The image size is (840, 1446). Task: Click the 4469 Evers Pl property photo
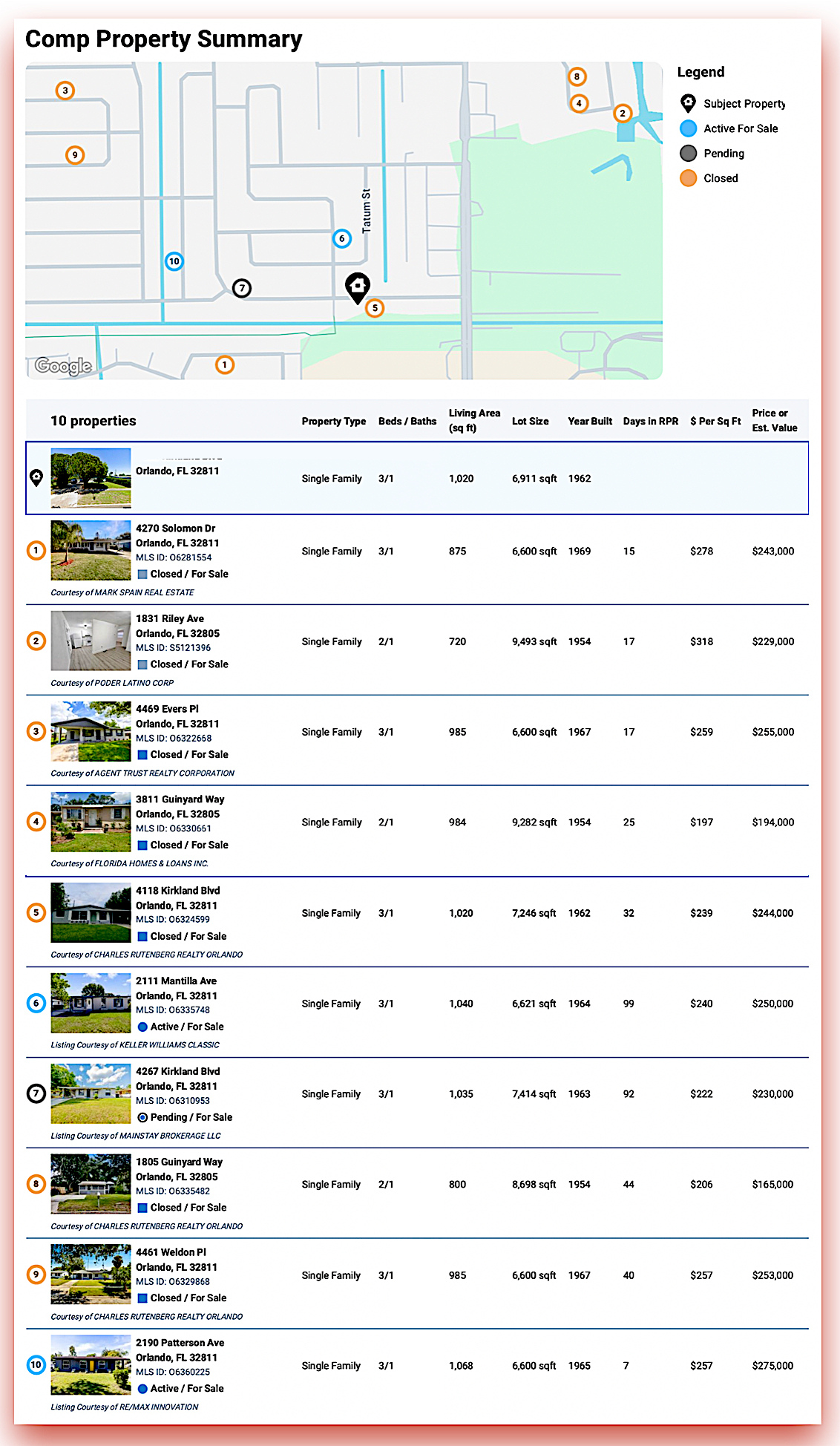click(x=91, y=732)
